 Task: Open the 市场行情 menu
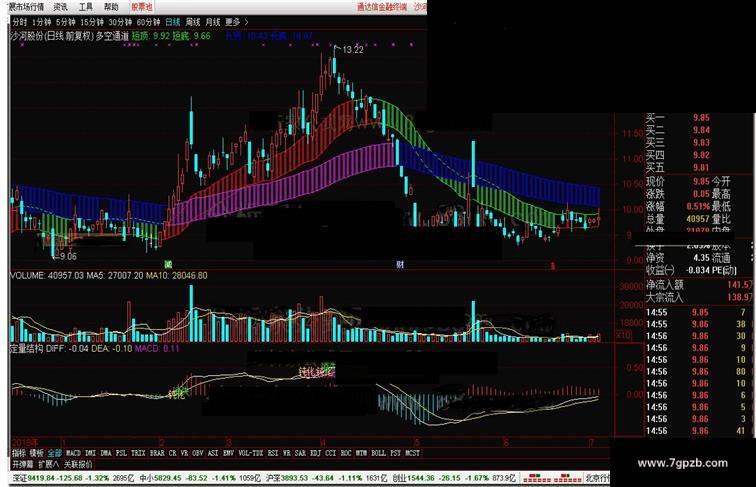click(29, 7)
